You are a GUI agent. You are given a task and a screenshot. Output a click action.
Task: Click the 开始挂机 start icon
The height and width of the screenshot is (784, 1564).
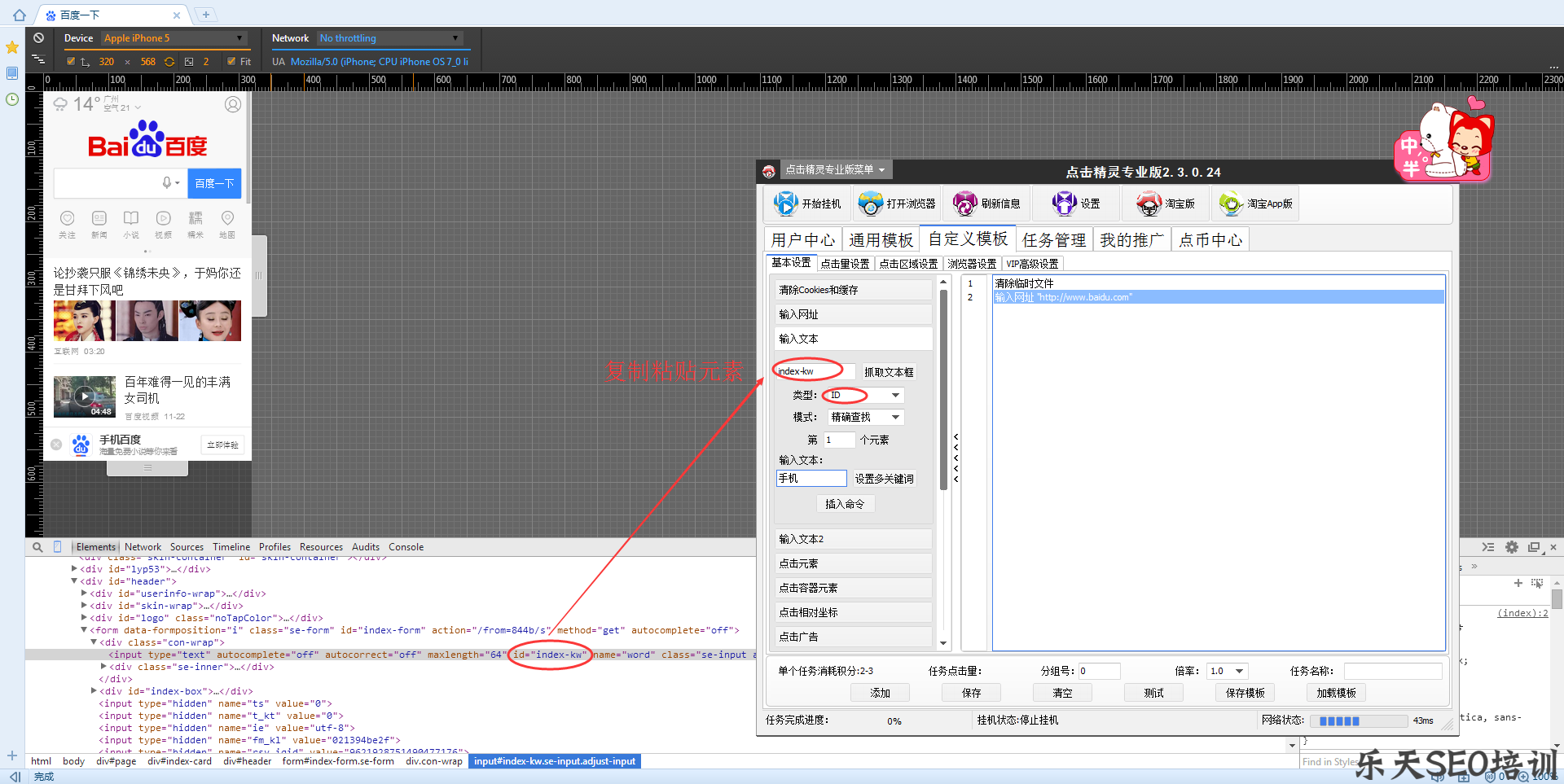click(785, 204)
